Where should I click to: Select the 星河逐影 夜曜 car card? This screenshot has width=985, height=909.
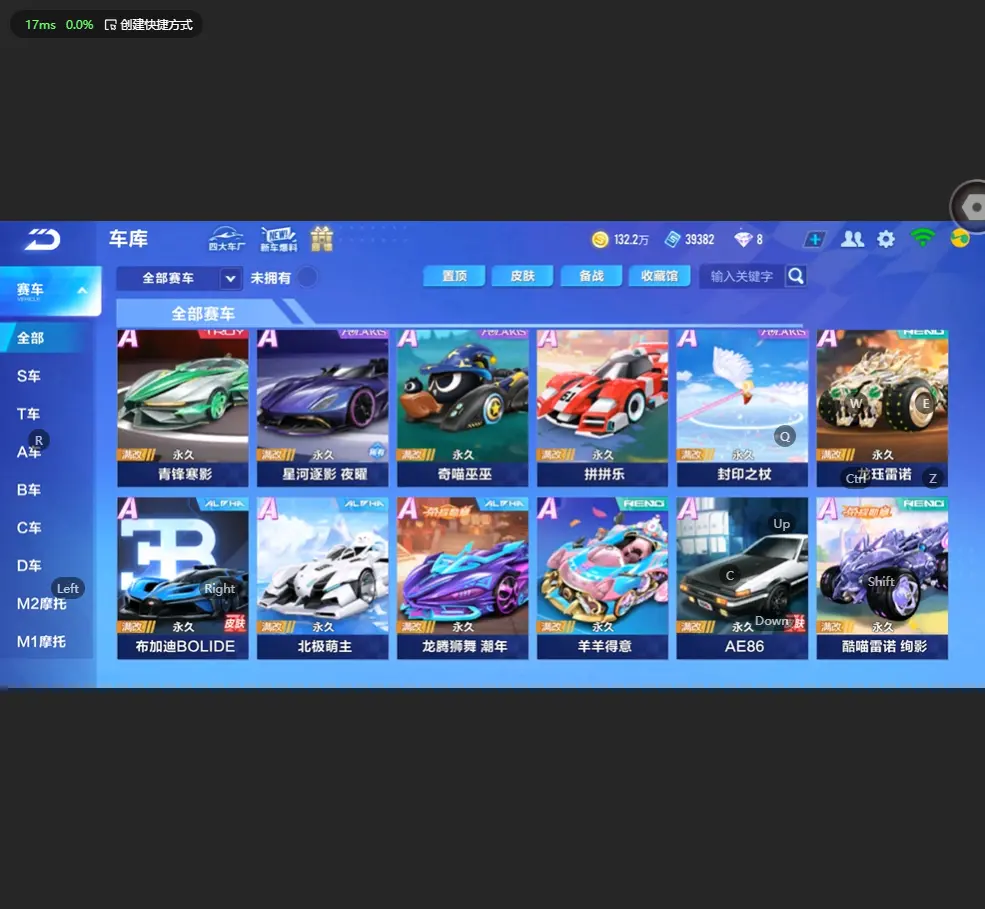point(323,408)
